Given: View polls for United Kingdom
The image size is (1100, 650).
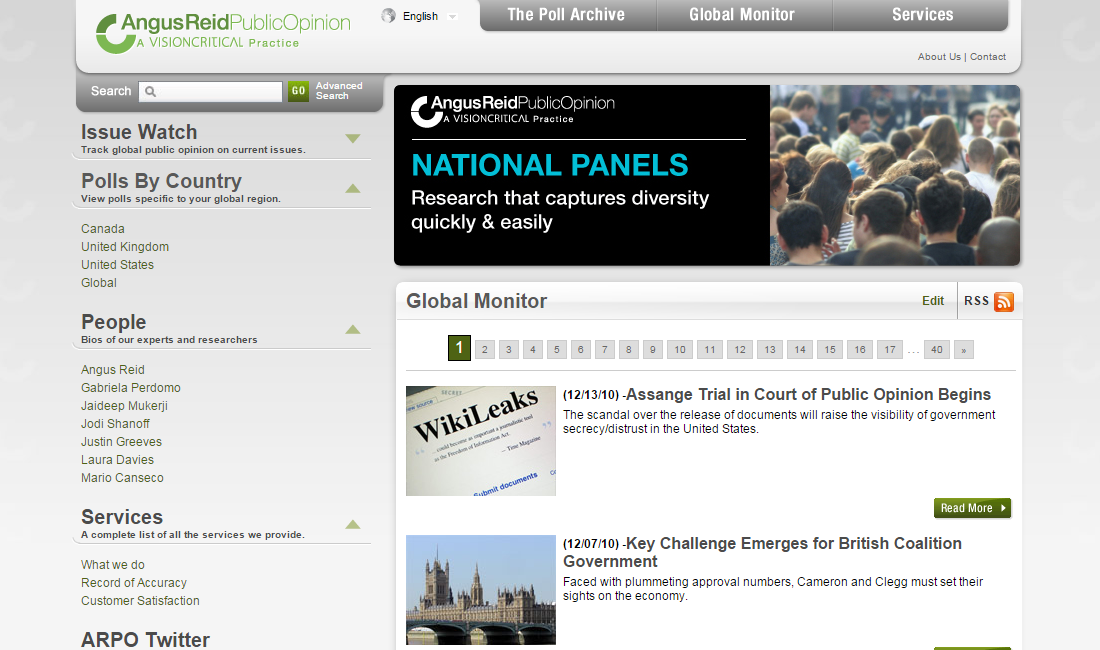Looking at the screenshot, I should point(125,247).
